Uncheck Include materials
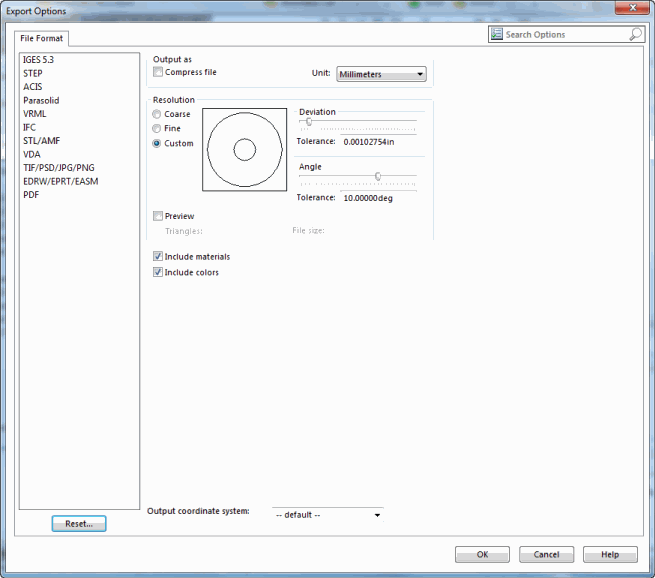The image size is (655, 578). pyautogui.click(x=157, y=256)
